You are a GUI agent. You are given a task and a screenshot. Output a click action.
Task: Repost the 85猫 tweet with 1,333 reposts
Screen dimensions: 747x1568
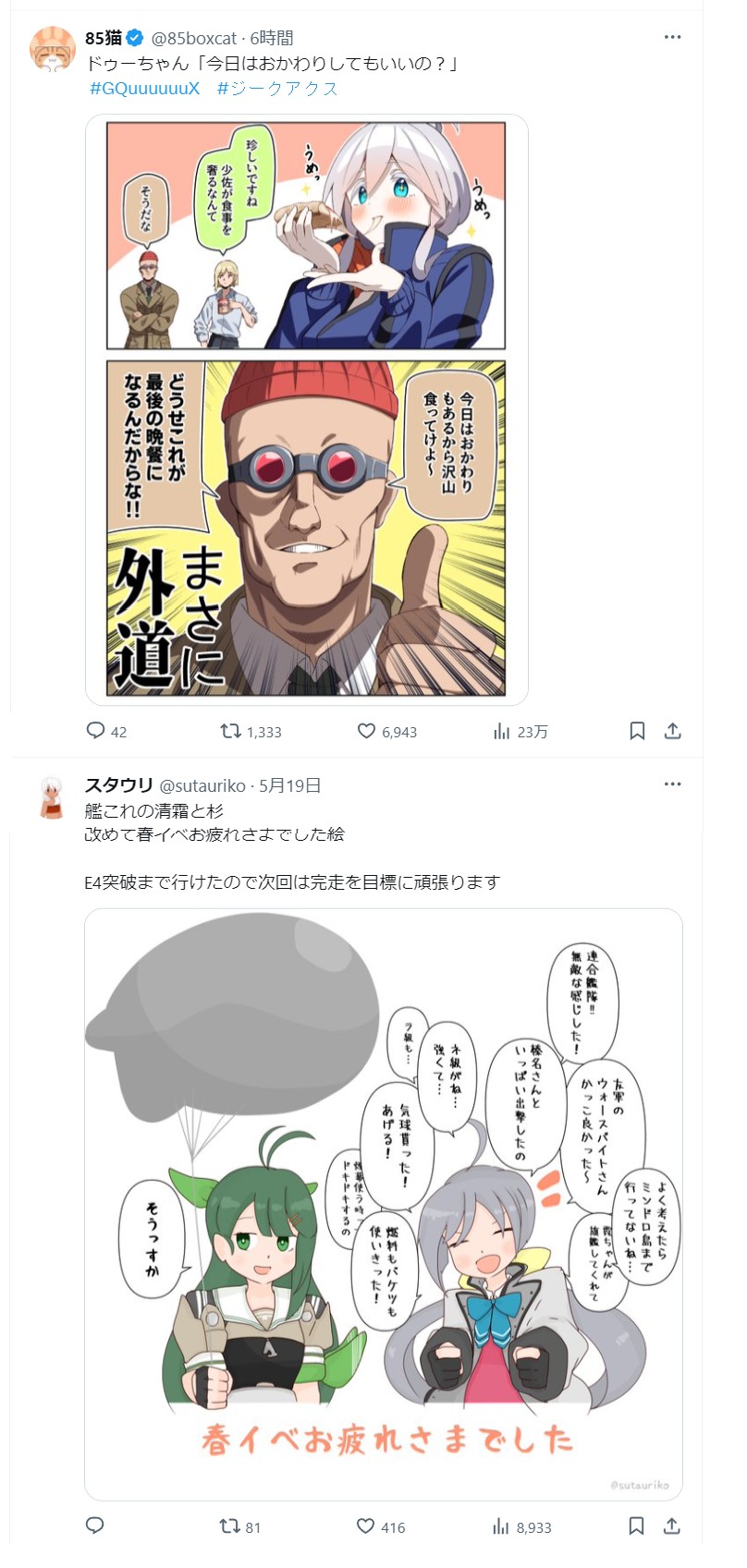pos(230,731)
